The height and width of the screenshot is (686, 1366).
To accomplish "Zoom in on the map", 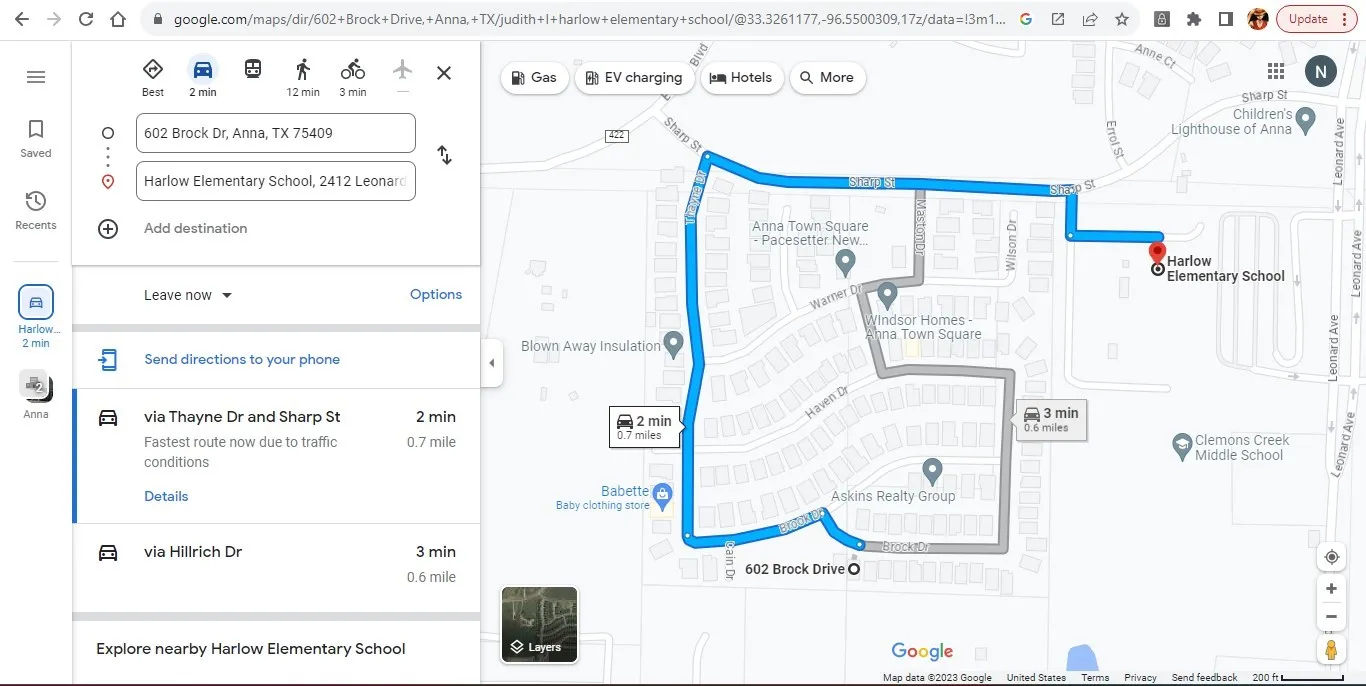I will [1331, 589].
